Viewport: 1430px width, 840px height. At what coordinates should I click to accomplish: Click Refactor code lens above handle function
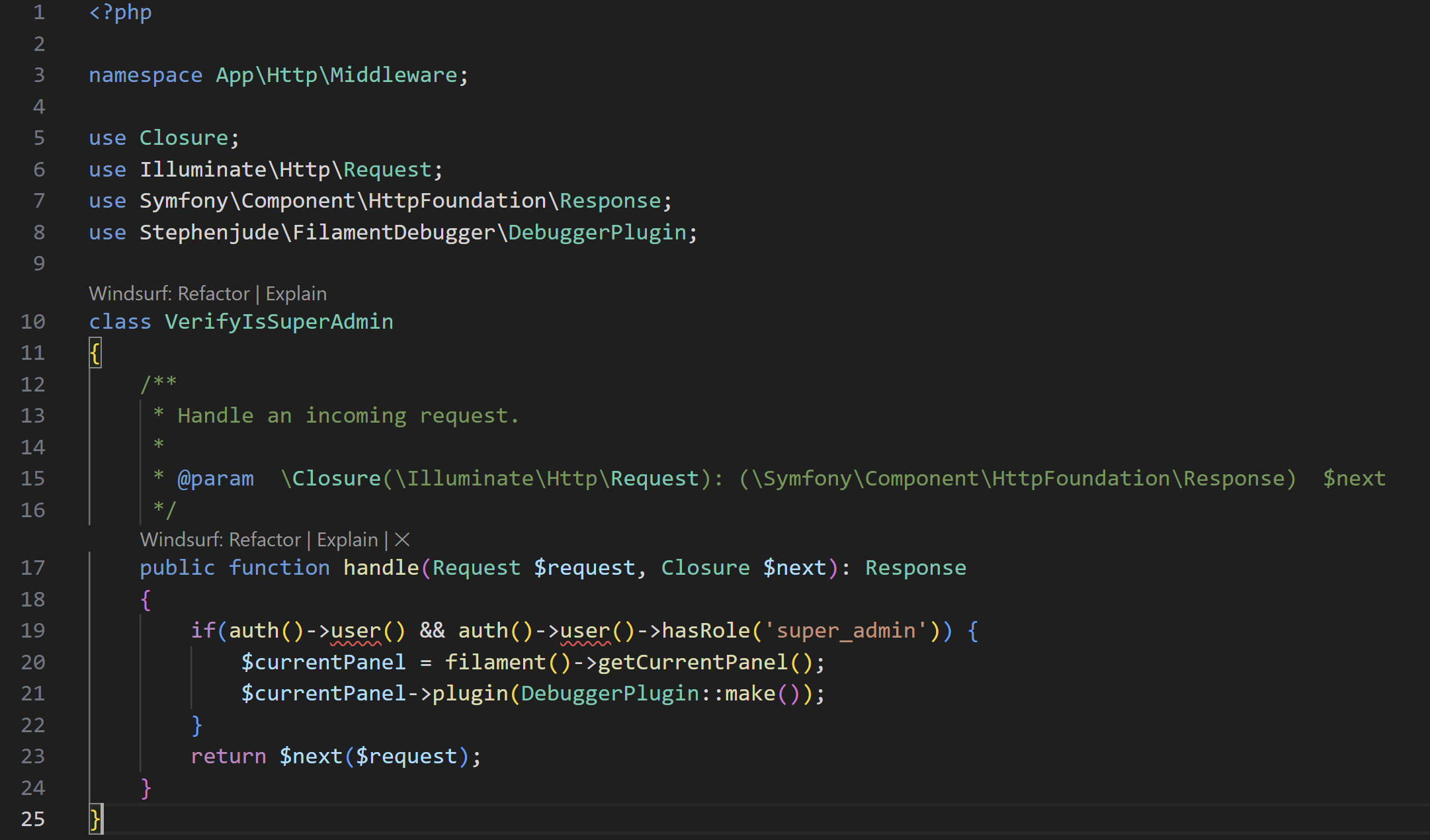[265, 540]
